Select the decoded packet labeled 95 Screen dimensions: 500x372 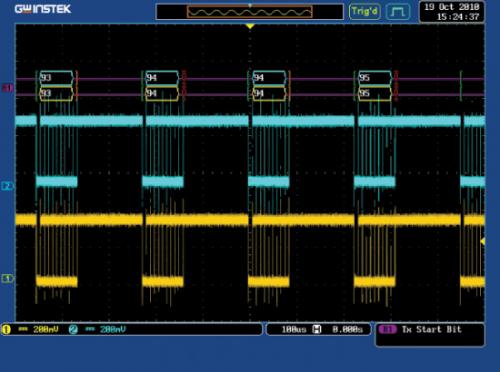[x=375, y=78]
